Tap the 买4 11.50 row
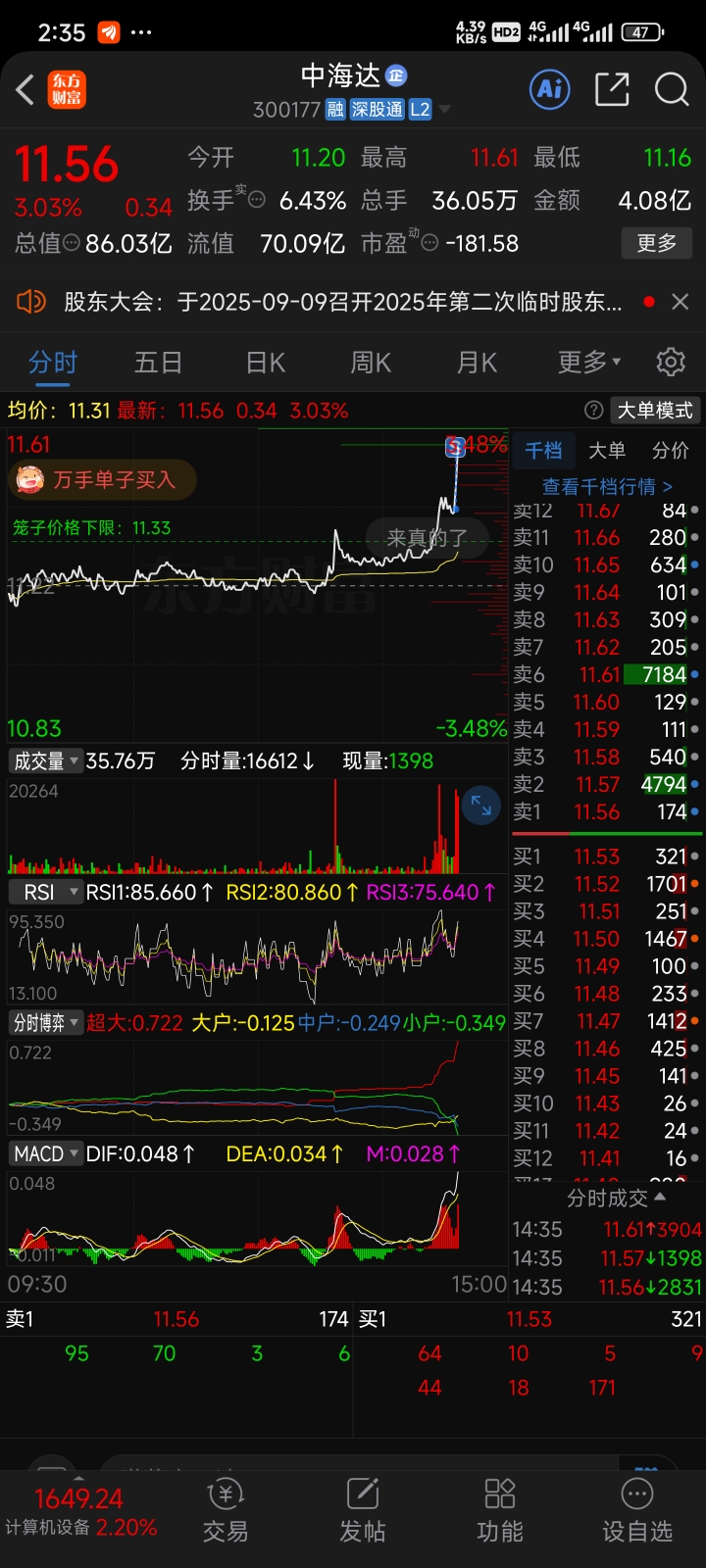This screenshot has height=1568, width=706. click(x=607, y=938)
